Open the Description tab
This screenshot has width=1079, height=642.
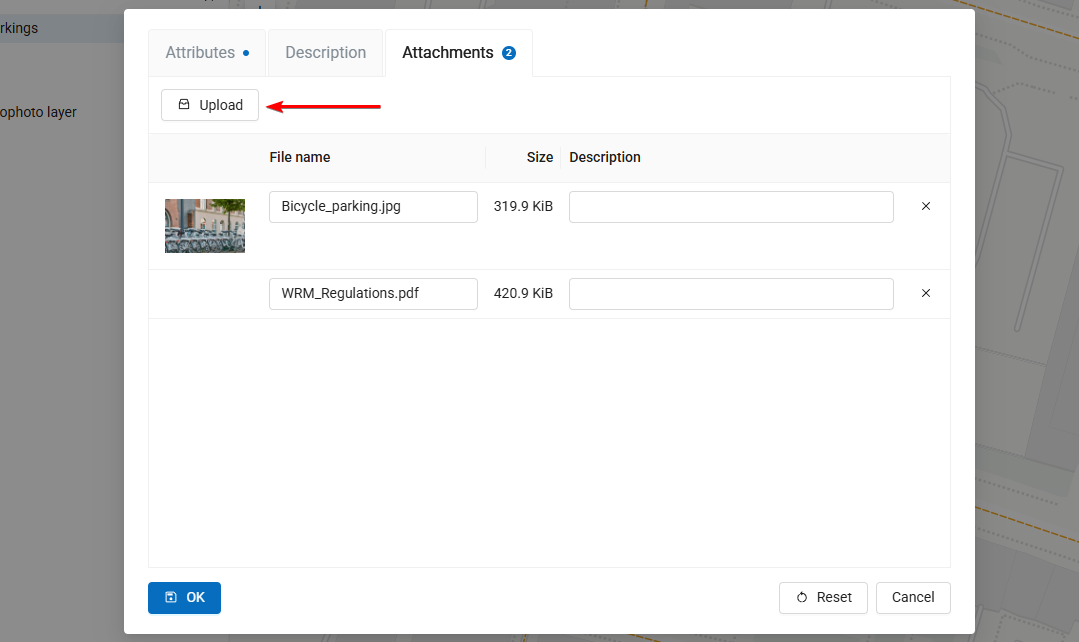tap(325, 53)
